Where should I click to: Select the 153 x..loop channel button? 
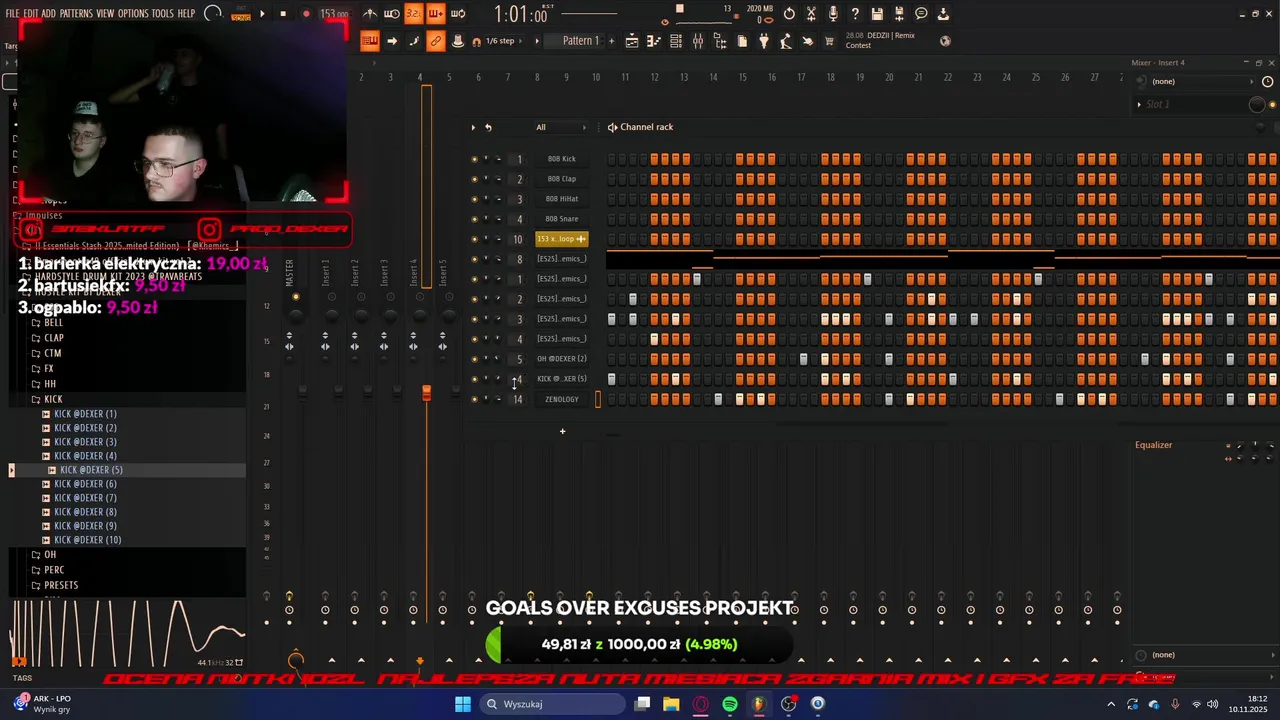(x=561, y=239)
